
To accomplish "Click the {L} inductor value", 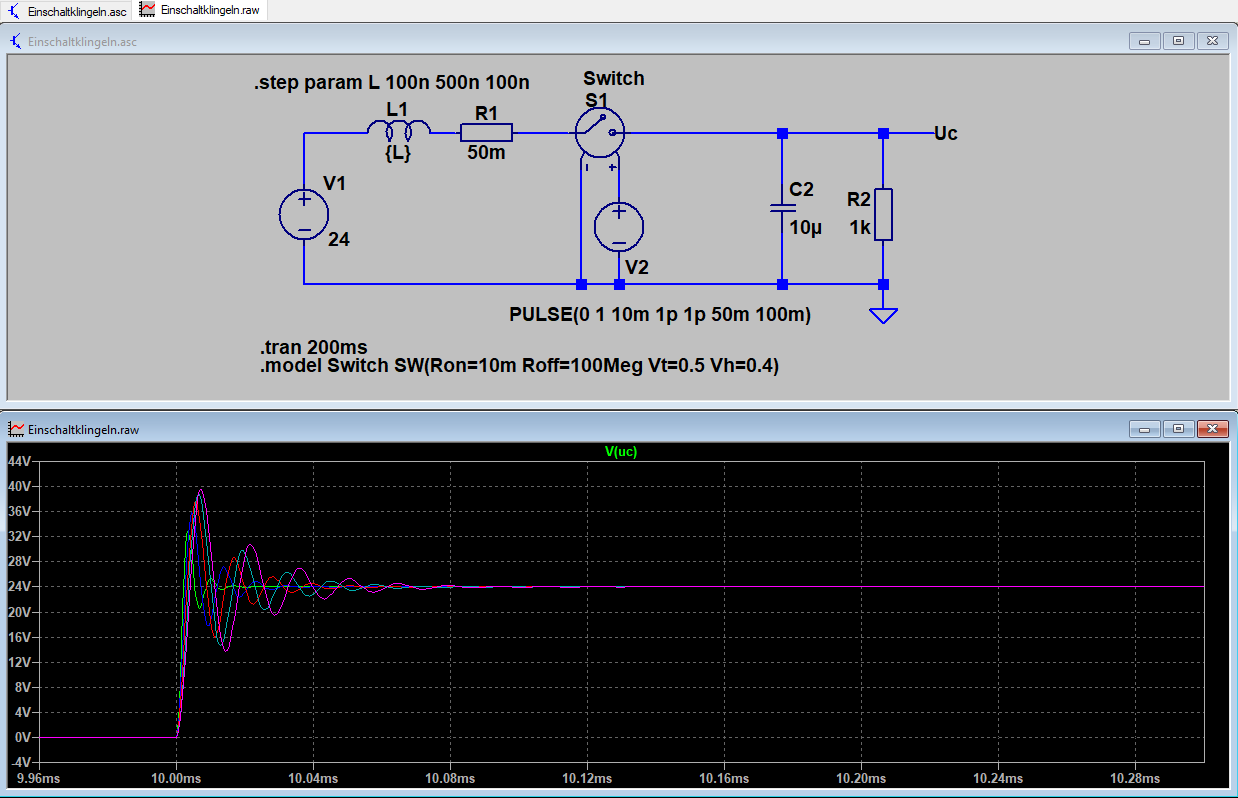I will click(x=398, y=153).
